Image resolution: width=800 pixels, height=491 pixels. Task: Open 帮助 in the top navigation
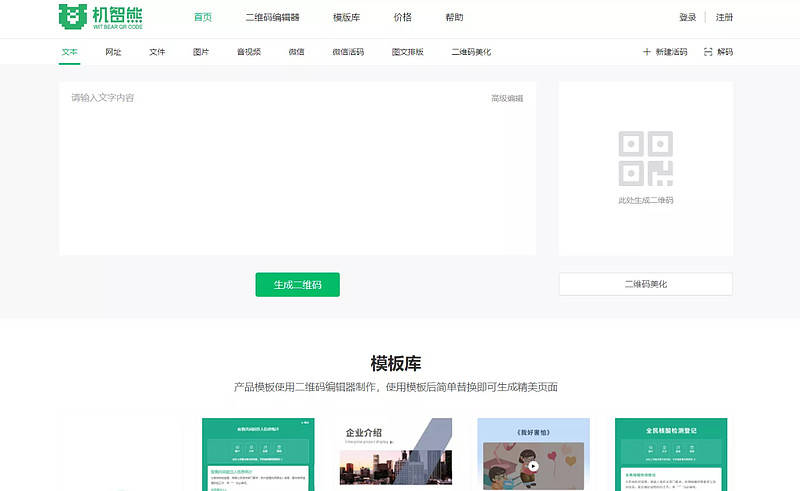click(x=454, y=17)
